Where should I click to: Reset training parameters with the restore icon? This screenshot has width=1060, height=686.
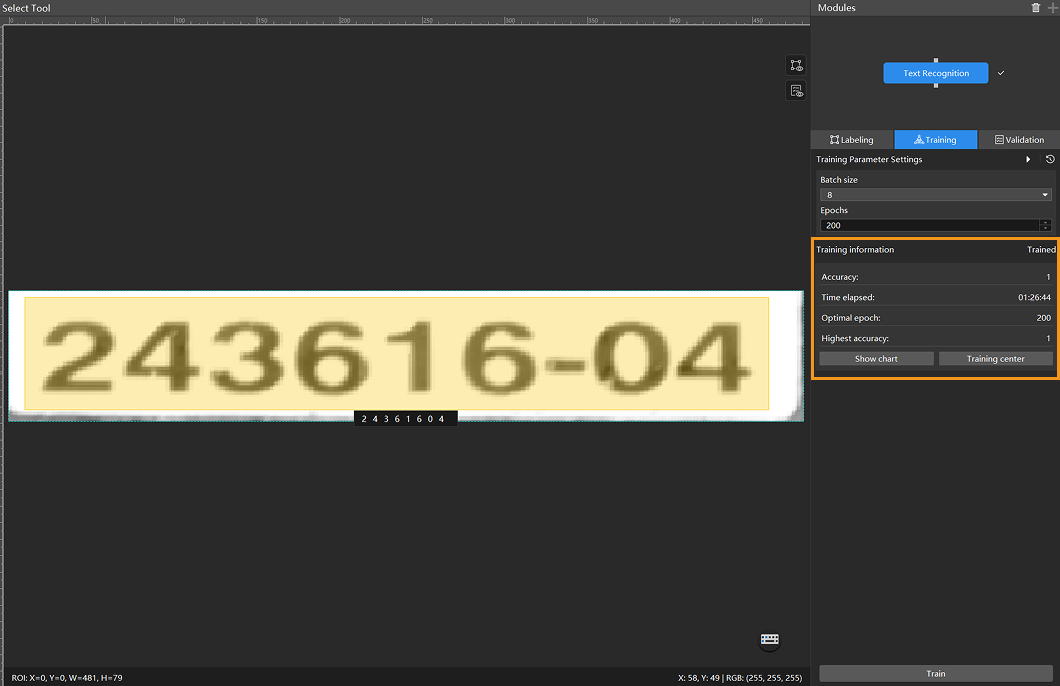pos(1050,160)
